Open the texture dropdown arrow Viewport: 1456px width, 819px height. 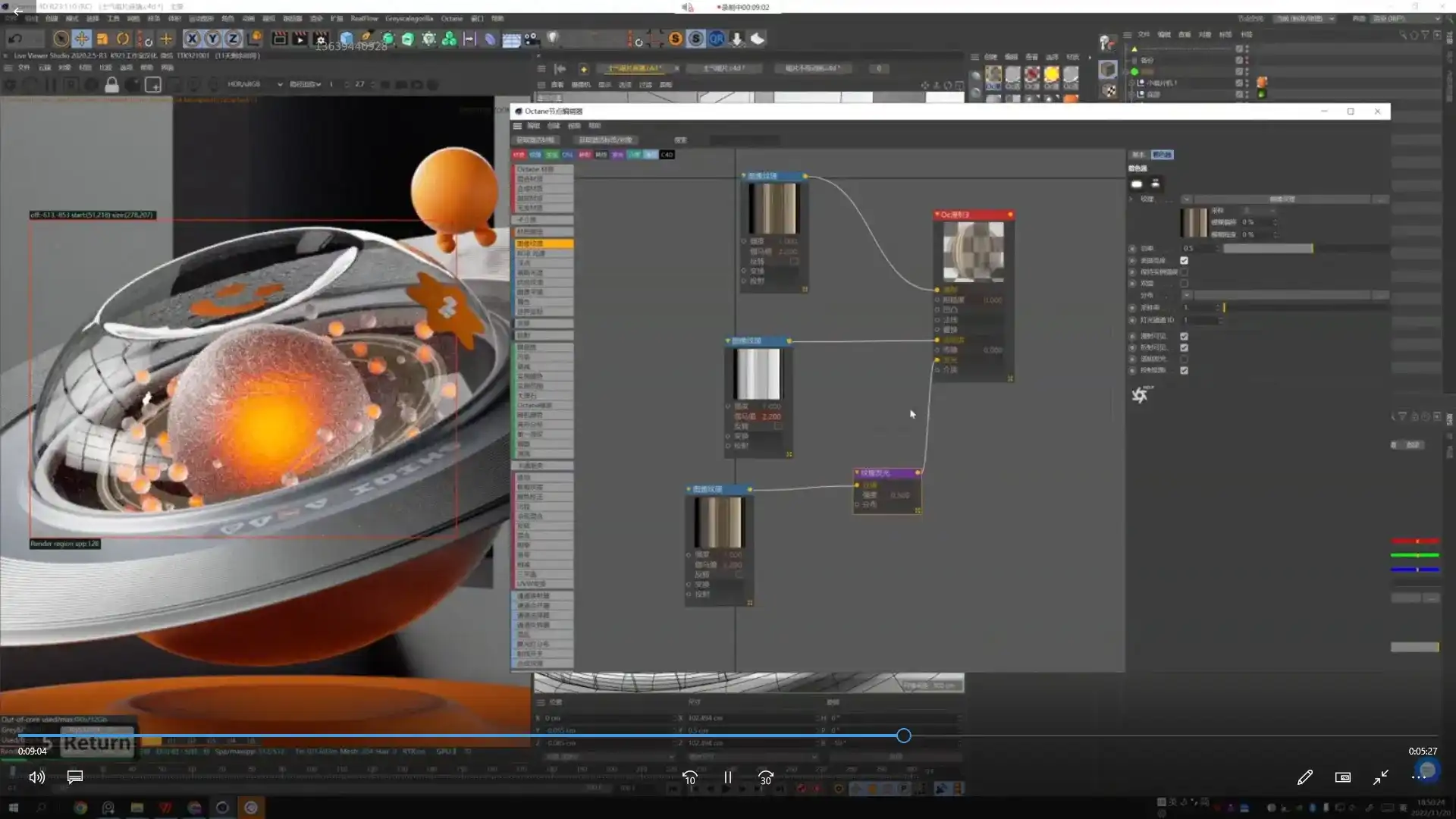pyautogui.click(x=1186, y=199)
